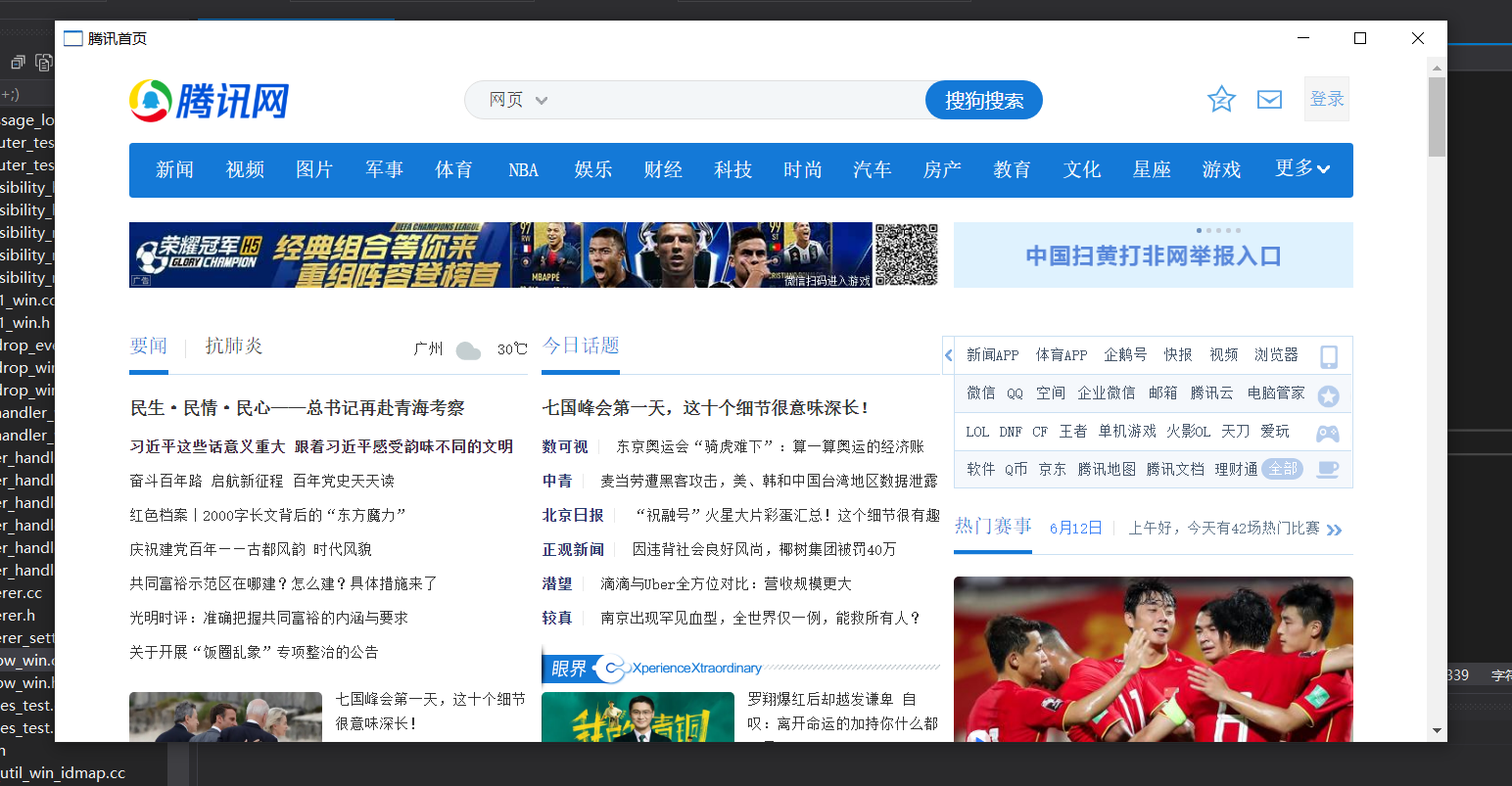Click the coffee cup icon beside 全部
The width and height of the screenshot is (1512, 786).
pyautogui.click(x=1328, y=469)
